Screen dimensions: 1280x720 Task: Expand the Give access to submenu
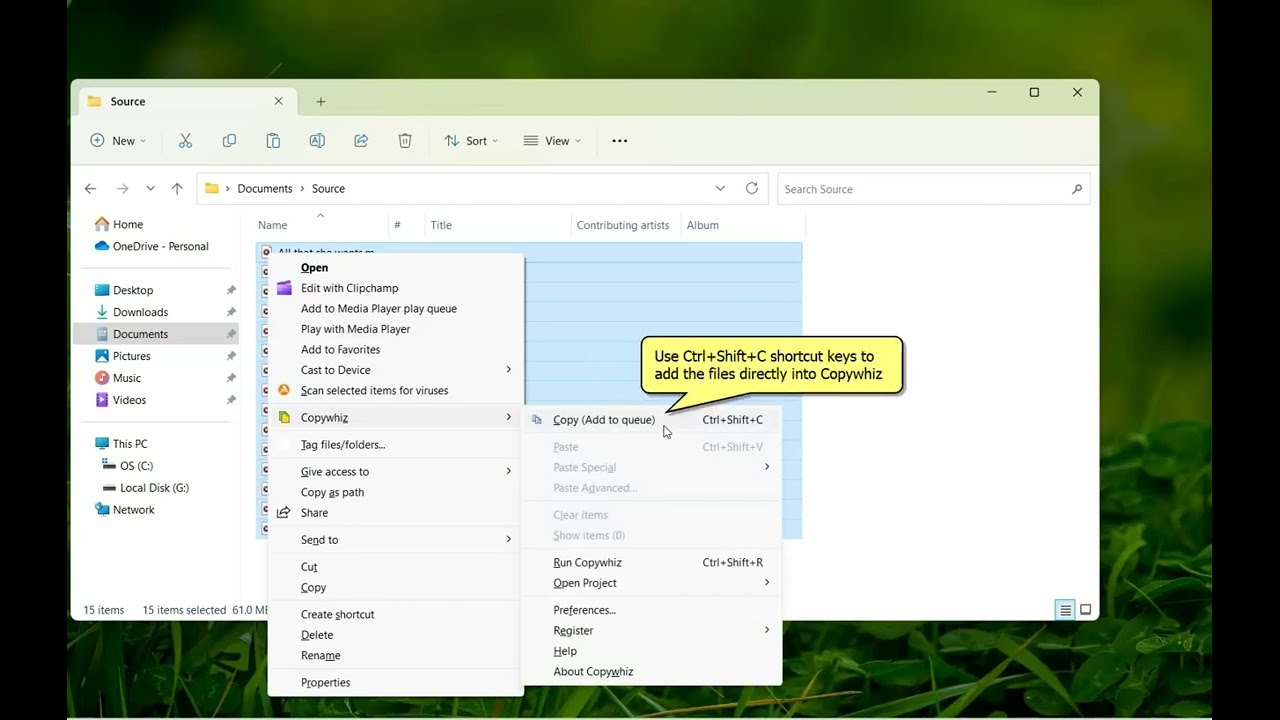pyautogui.click(x=508, y=472)
